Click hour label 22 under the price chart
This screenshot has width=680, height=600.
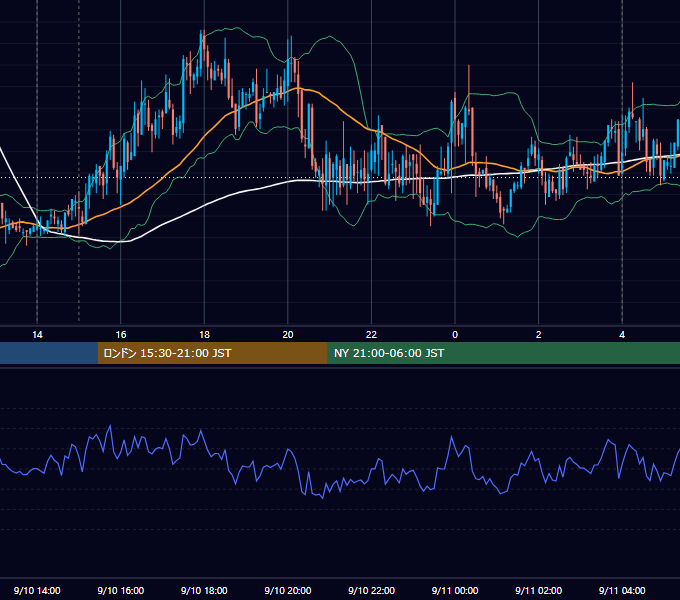pyautogui.click(x=371, y=335)
